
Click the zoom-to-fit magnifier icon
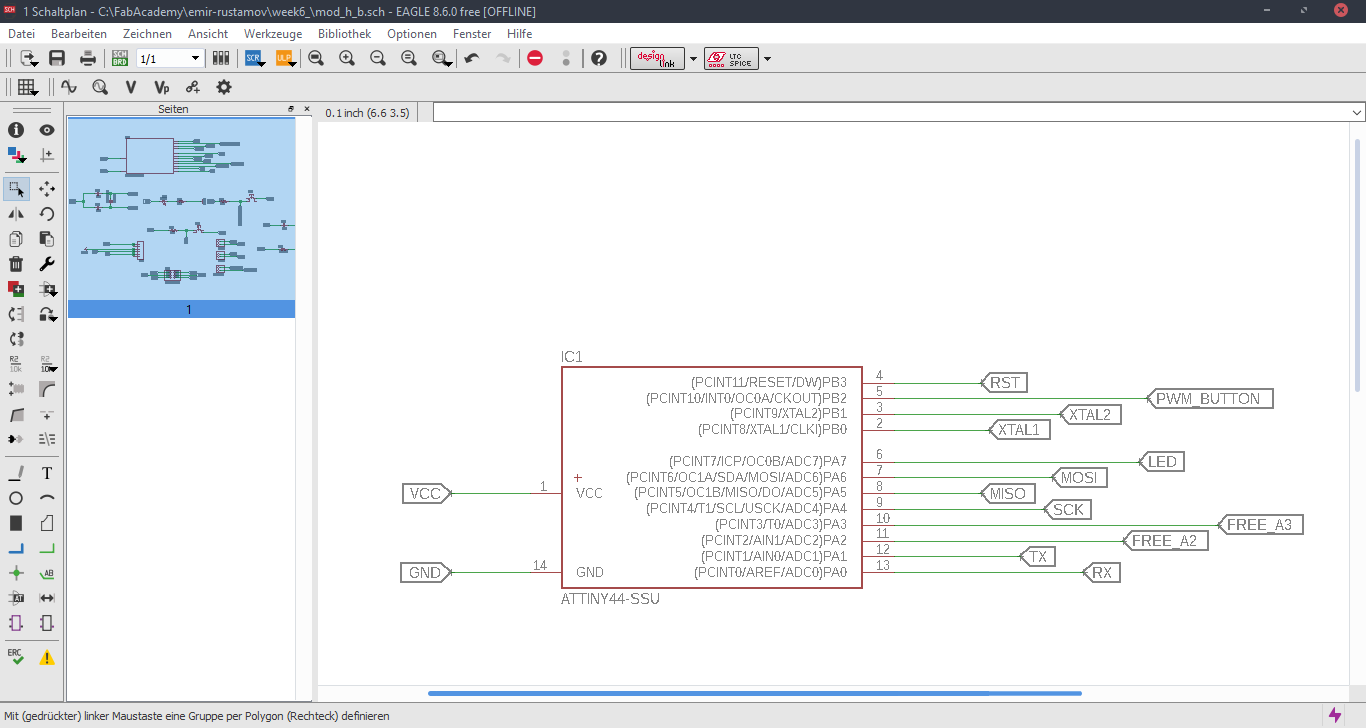(x=316, y=58)
